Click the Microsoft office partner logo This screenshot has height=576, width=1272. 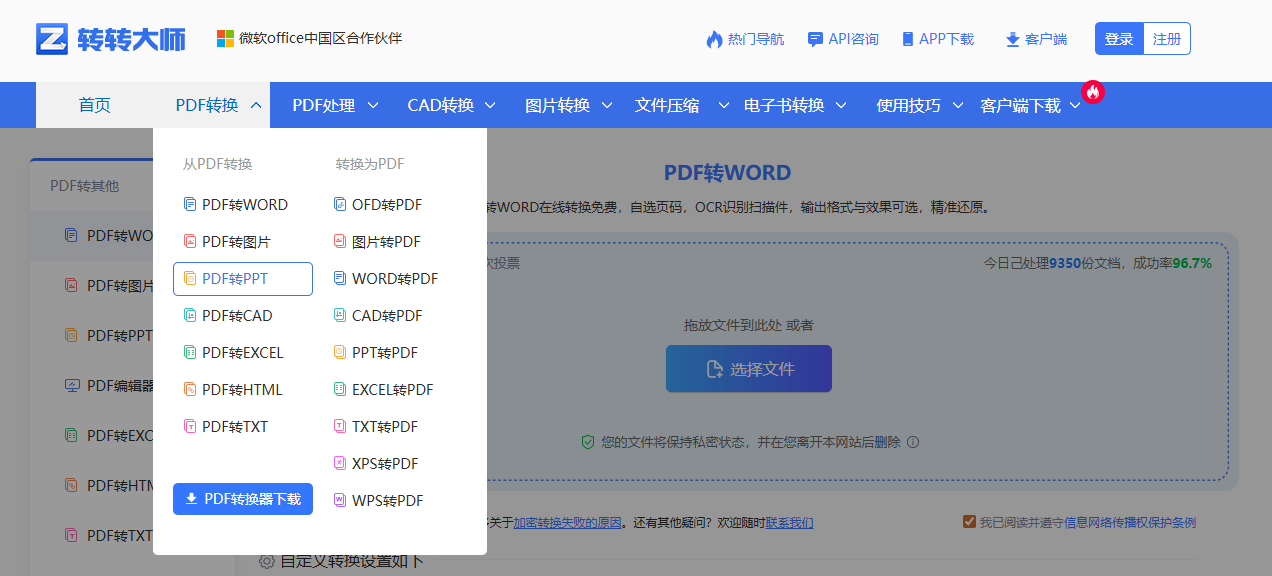[225, 39]
